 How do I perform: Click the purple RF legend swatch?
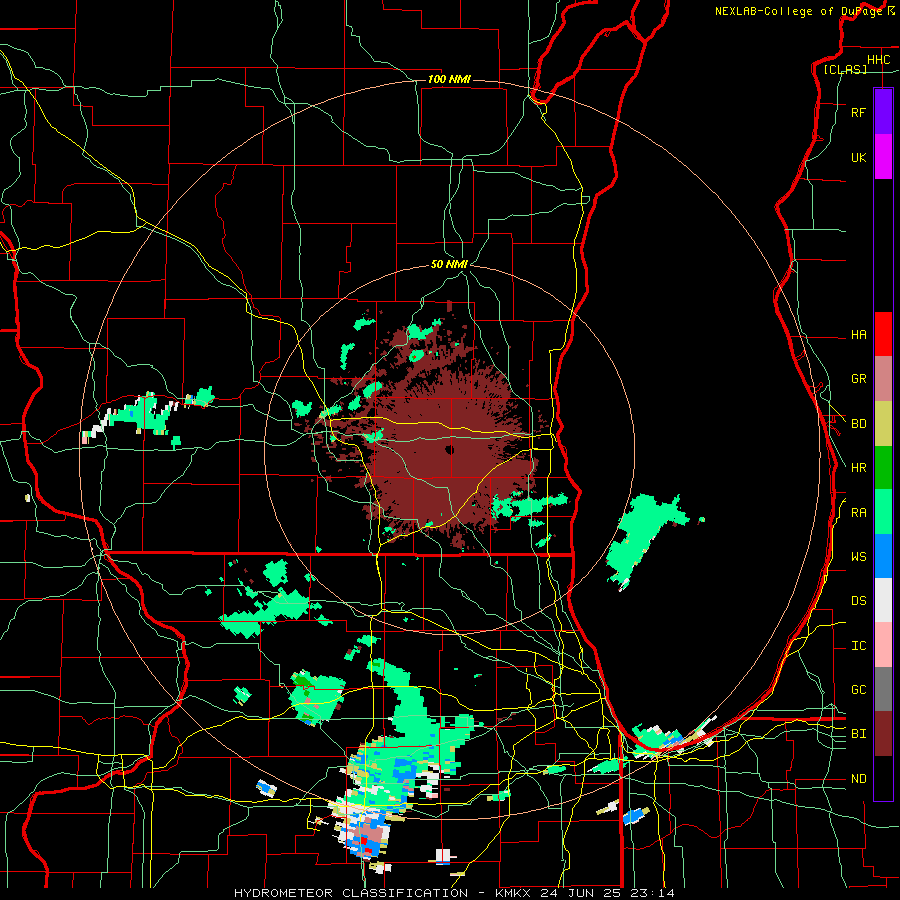(x=883, y=112)
